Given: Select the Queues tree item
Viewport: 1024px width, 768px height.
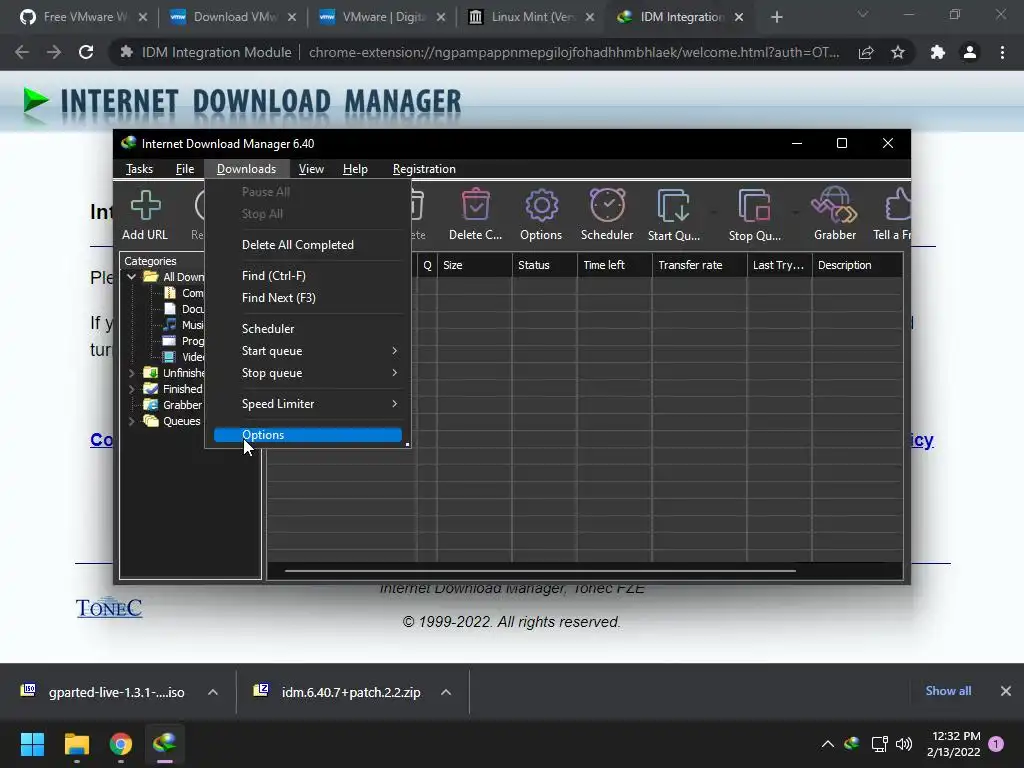Looking at the screenshot, I should pos(172,421).
